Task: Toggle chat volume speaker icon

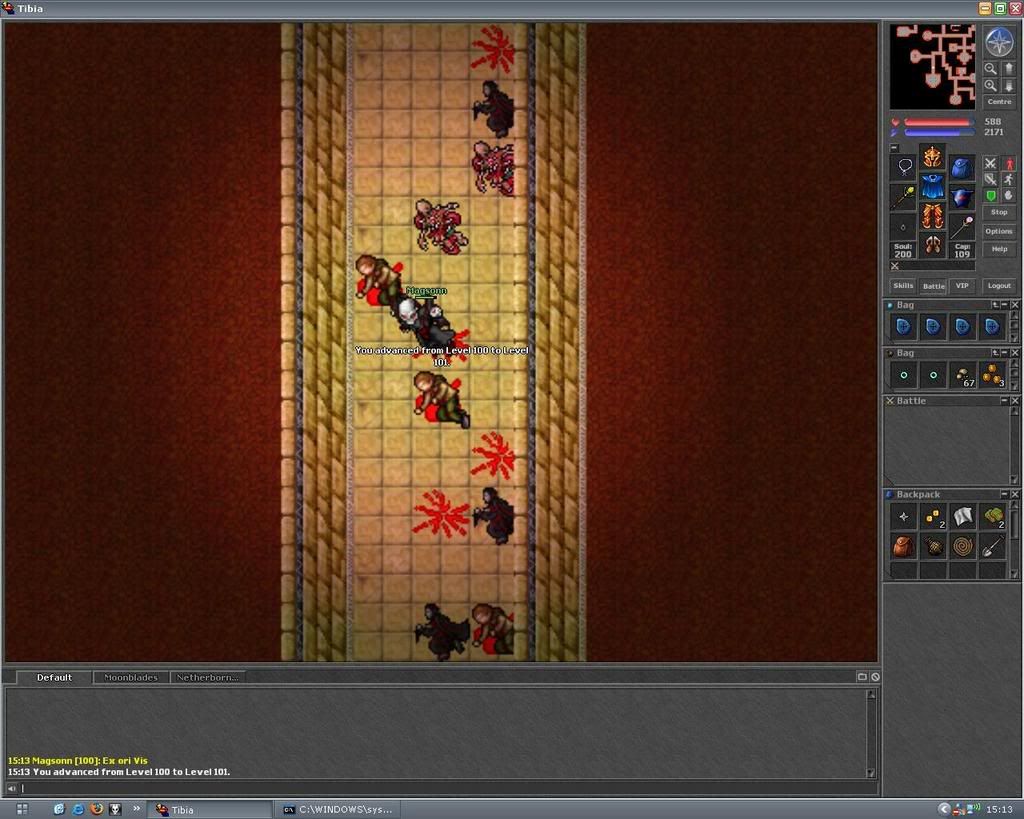Action: click(11, 788)
